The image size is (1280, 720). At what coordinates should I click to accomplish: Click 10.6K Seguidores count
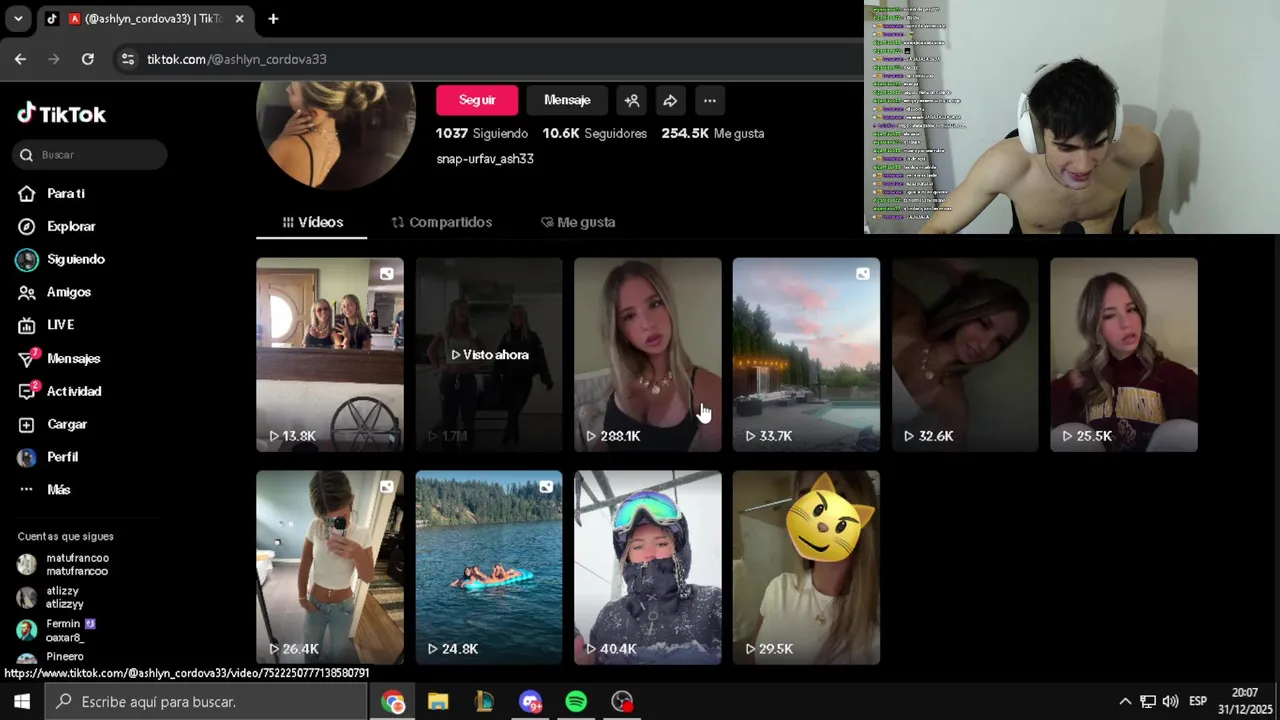tap(594, 133)
